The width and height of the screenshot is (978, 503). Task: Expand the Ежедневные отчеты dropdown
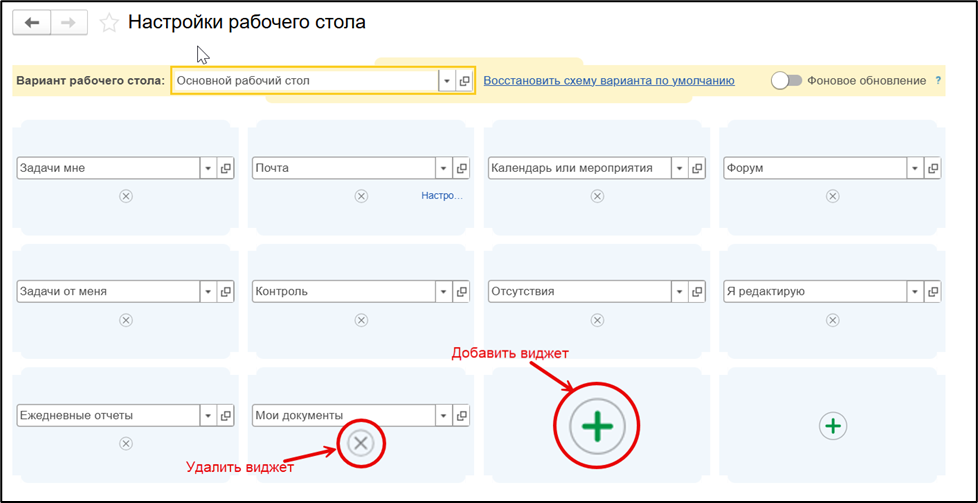[x=208, y=415]
